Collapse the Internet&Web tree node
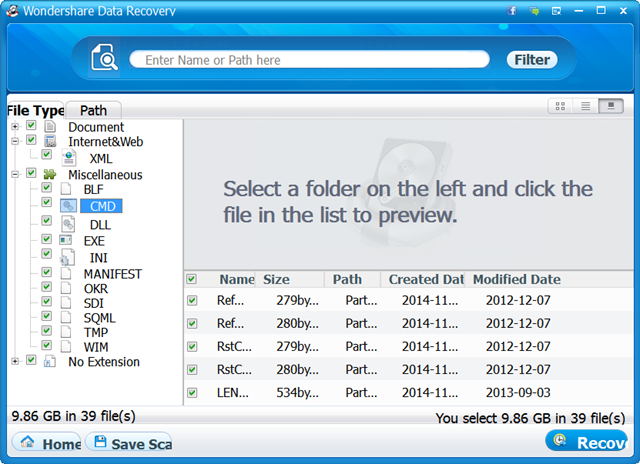The height and width of the screenshot is (464, 640). (15, 141)
